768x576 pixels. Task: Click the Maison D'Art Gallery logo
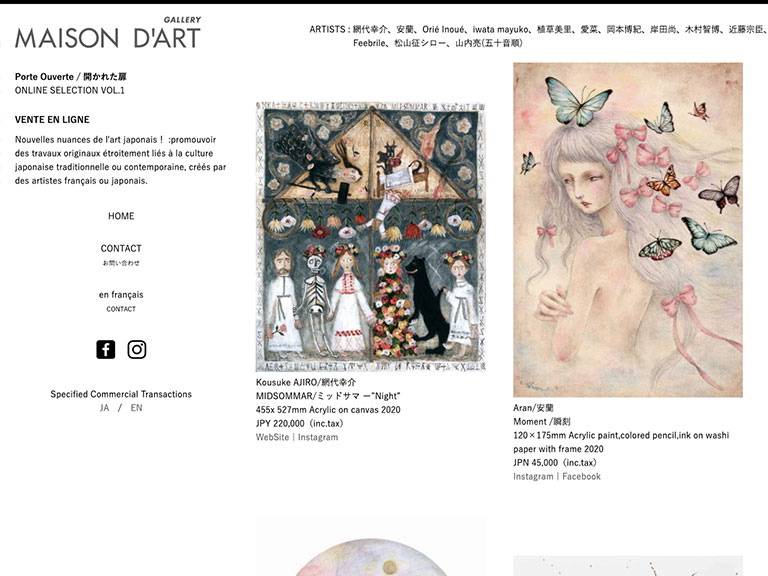click(108, 33)
